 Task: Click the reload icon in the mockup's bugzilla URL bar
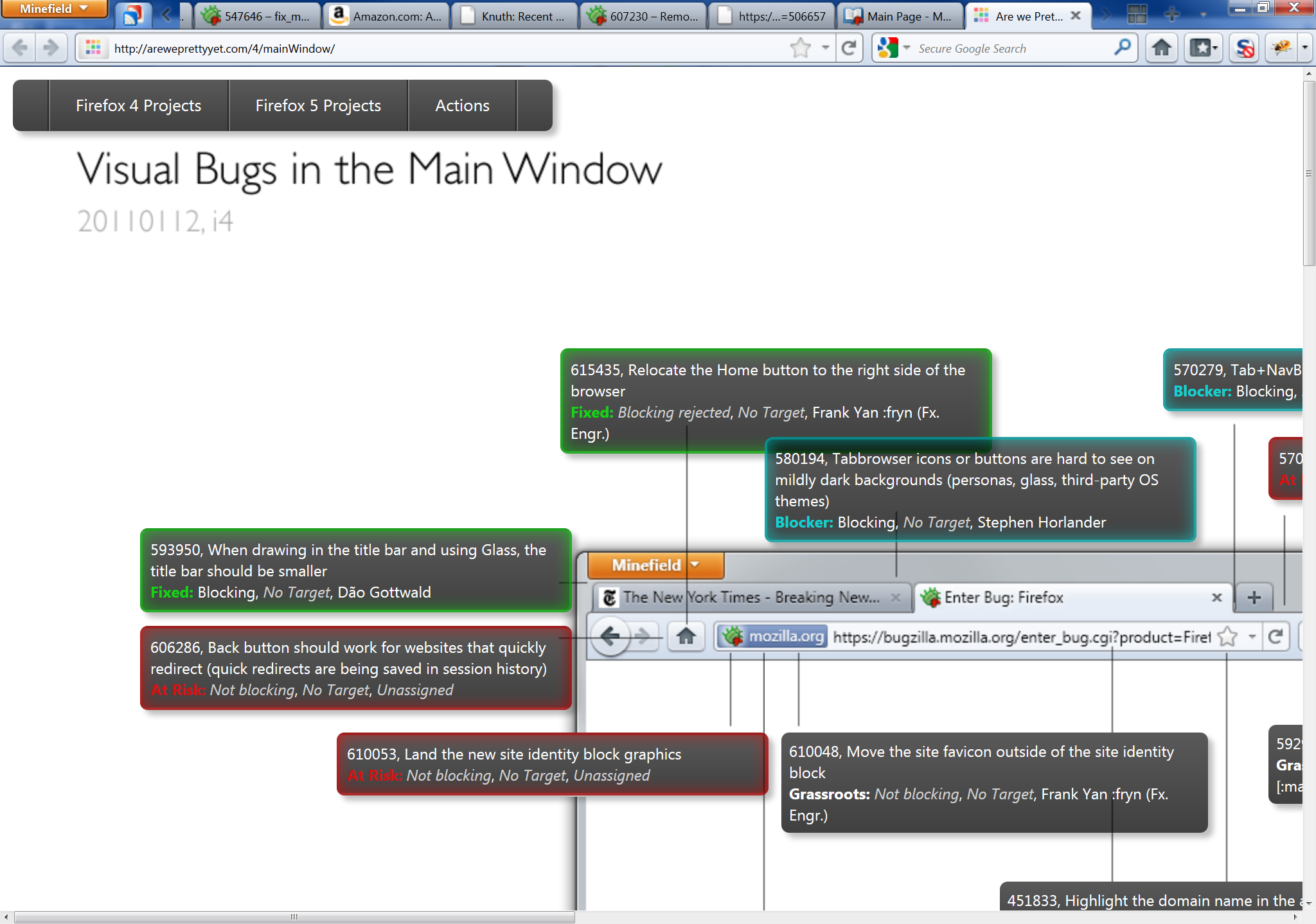(x=1276, y=636)
